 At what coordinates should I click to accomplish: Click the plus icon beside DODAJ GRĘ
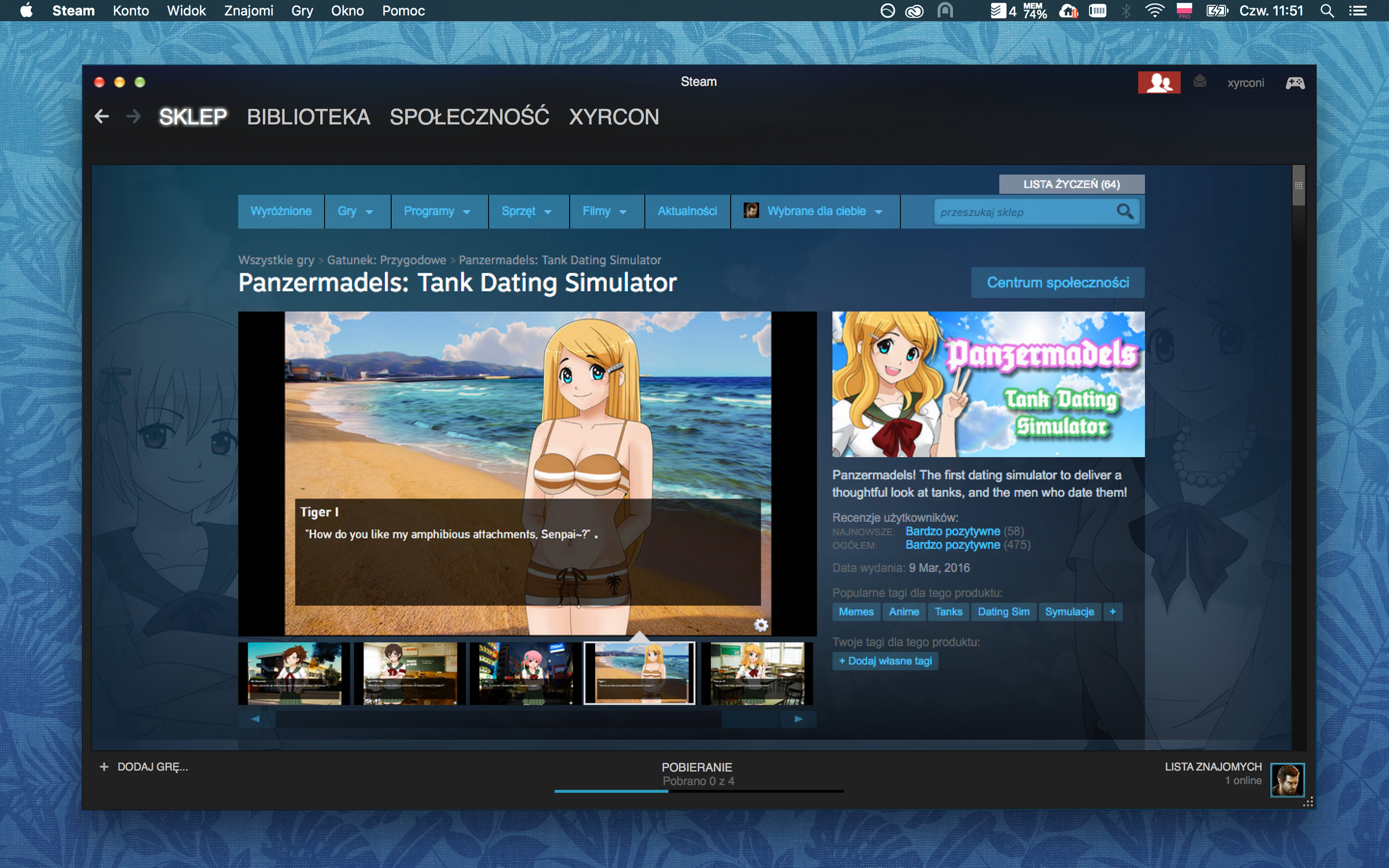[x=104, y=767]
